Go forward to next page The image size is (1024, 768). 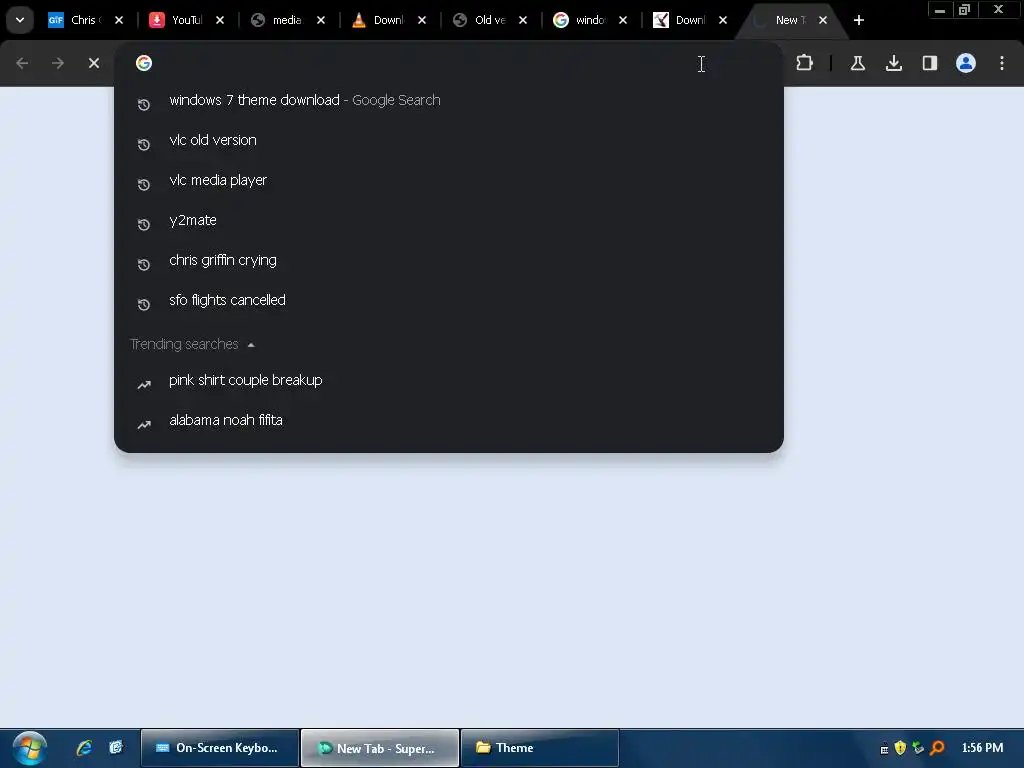(x=58, y=63)
